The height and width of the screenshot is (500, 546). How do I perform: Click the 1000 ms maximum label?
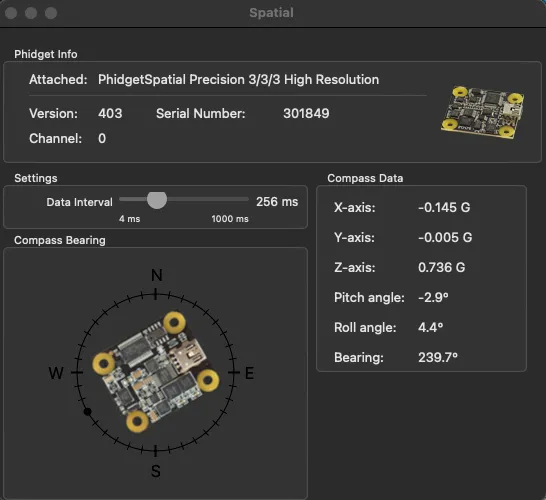tap(230, 219)
